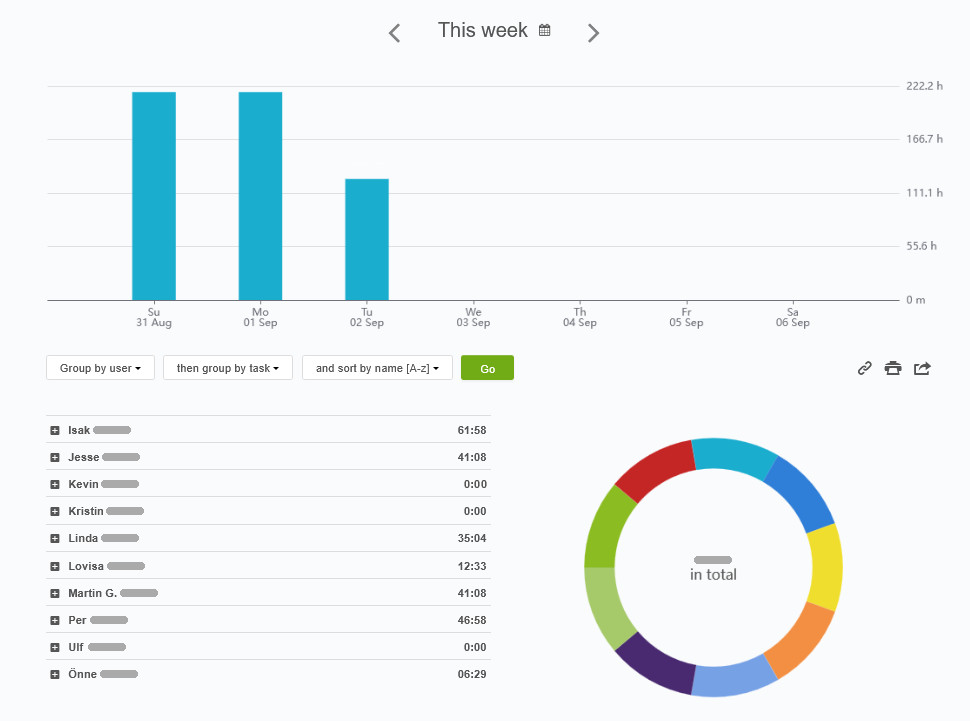Viewport: 970px width, 721px height.
Task: Go to the previous week with the left arrow
Action: [x=393, y=32]
